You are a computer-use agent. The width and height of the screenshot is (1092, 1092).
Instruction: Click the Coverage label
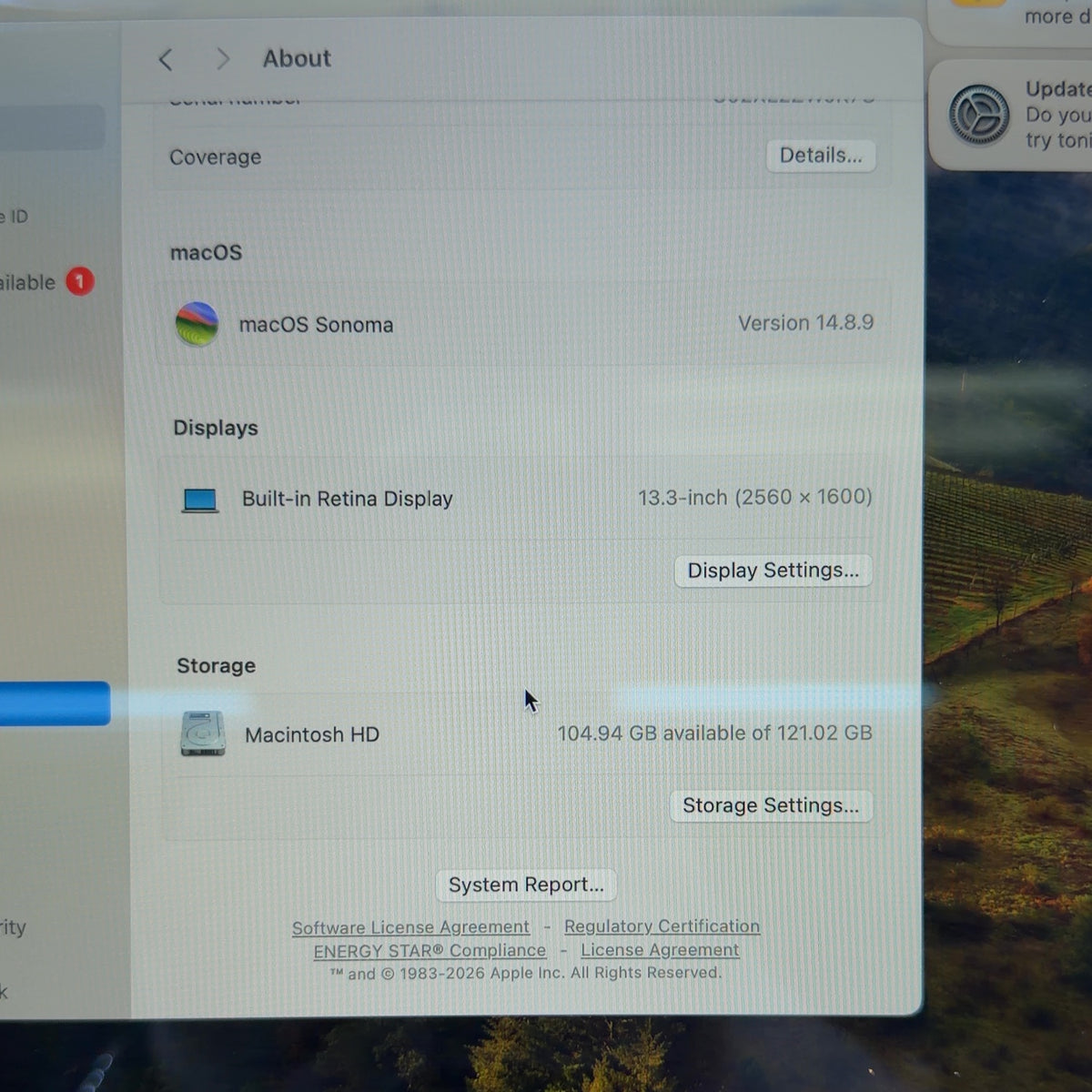click(x=215, y=157)
